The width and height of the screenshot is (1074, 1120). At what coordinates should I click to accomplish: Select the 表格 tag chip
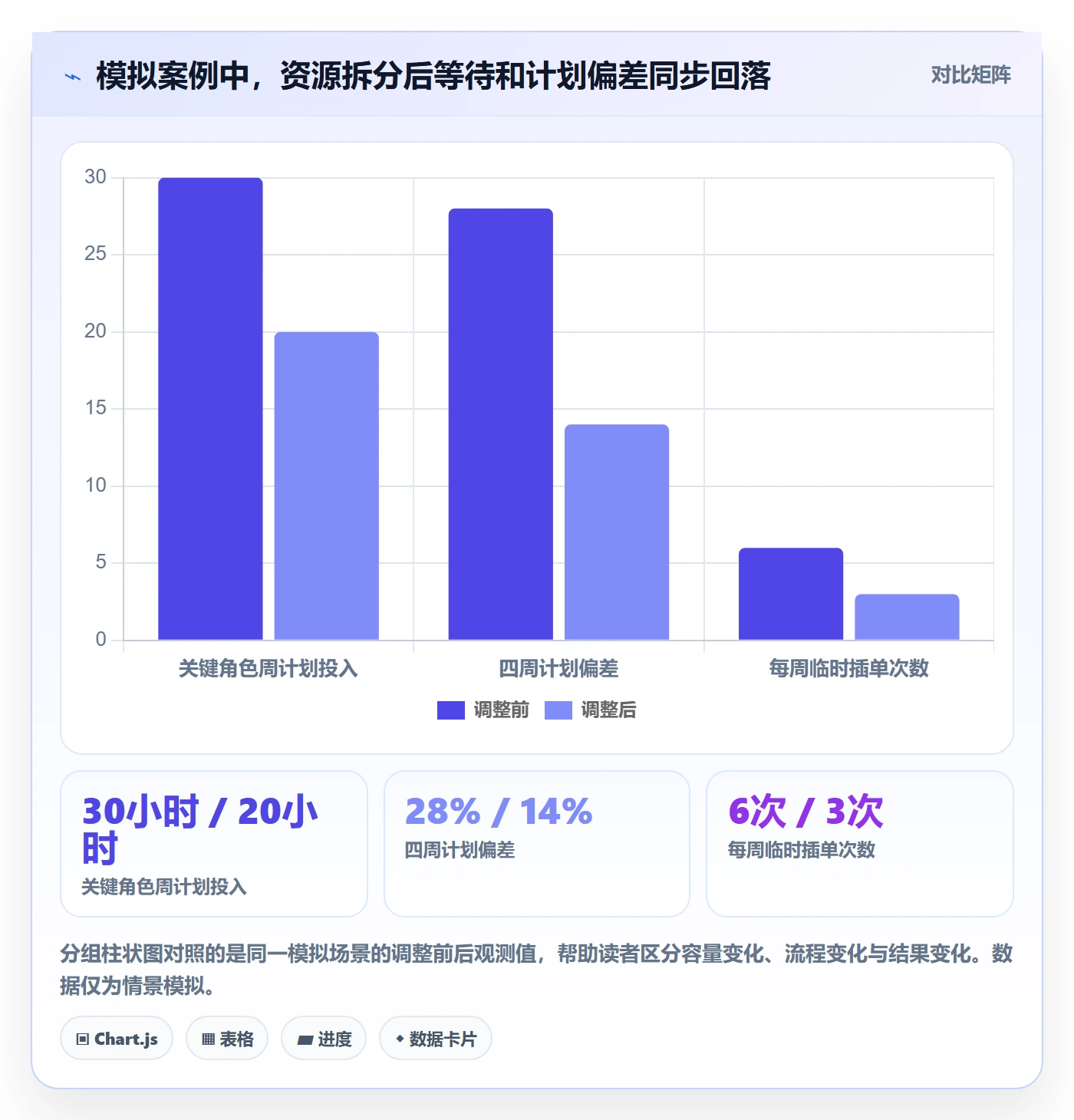click(x=227, y=1039)
